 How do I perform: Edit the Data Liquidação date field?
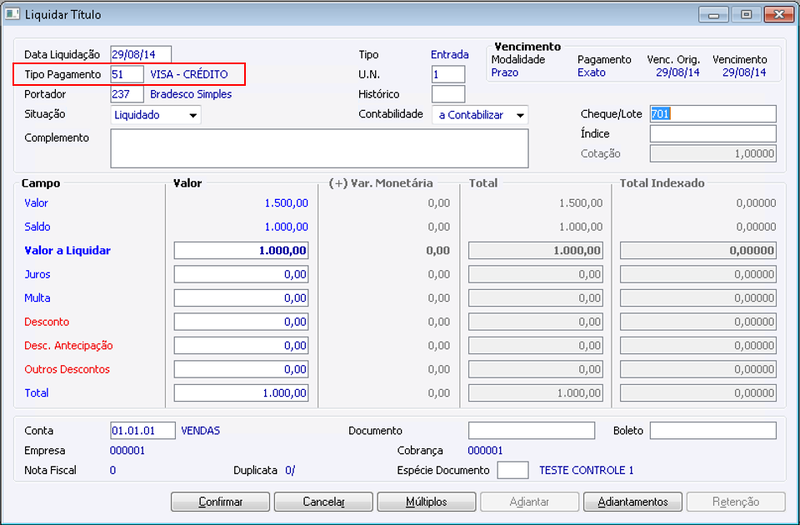click(x=141, y=54)
